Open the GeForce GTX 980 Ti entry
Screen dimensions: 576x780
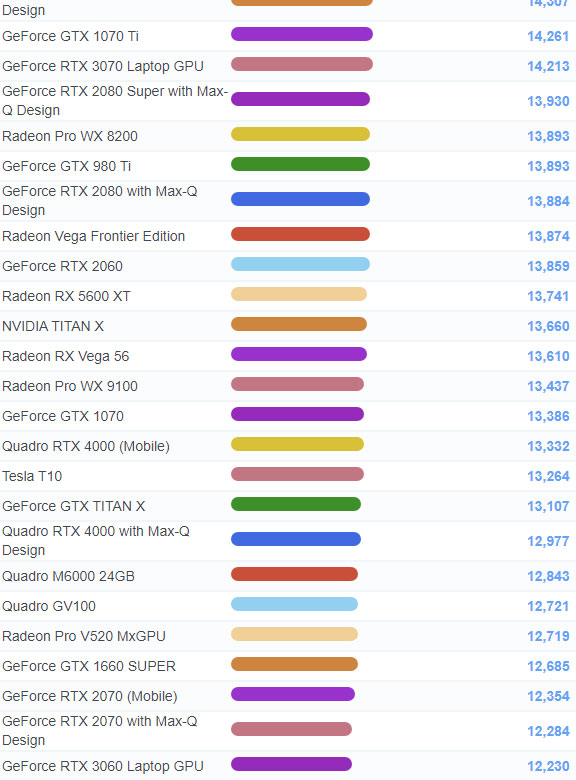pos(67,166)
